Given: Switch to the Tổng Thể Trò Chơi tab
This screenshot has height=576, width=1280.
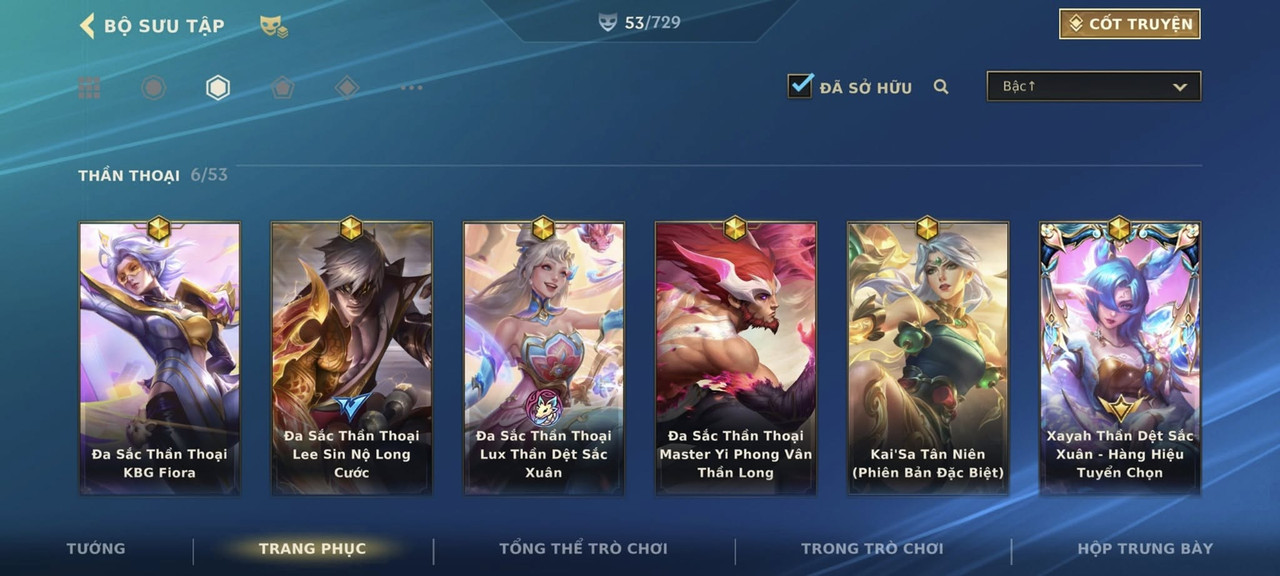Looking at the screenshot, I should (x=583, y=548).
